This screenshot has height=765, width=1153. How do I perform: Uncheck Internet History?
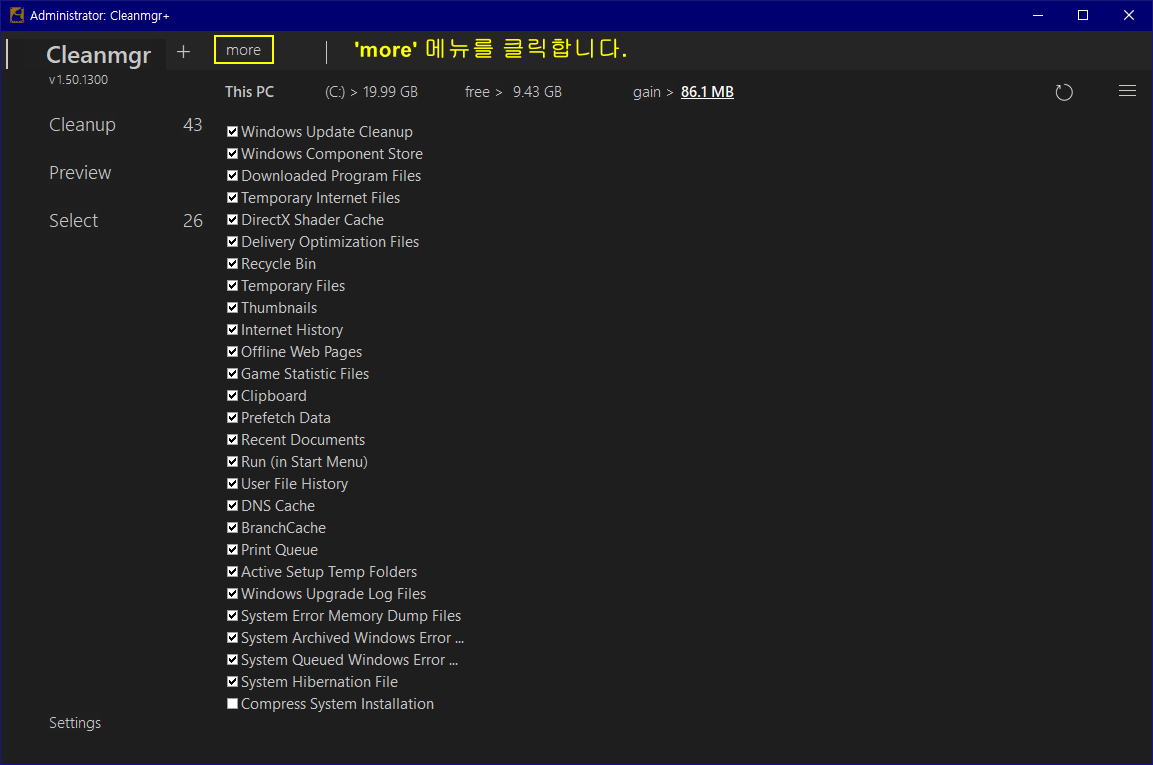(x=232, y=330)
